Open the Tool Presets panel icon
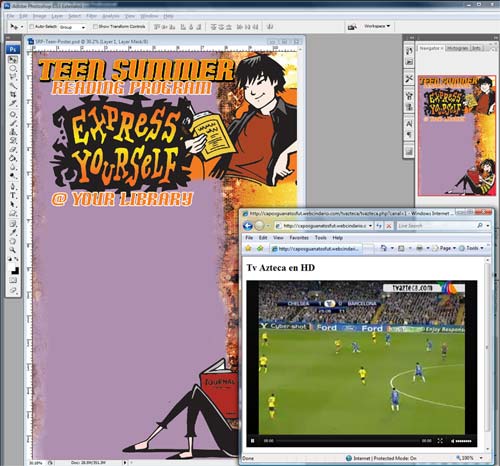500x466 pixels. (409, 79)
